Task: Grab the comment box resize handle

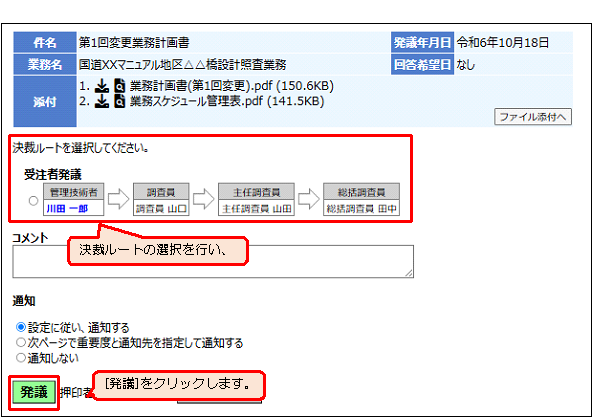Action: (x=409, y=273)
